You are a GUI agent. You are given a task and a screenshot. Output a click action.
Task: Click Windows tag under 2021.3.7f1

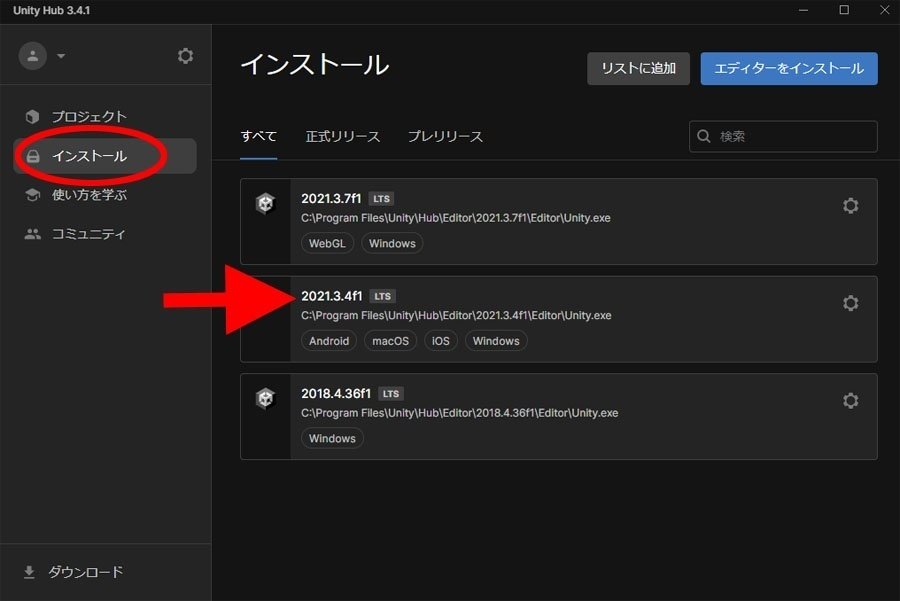coord(392,243)
